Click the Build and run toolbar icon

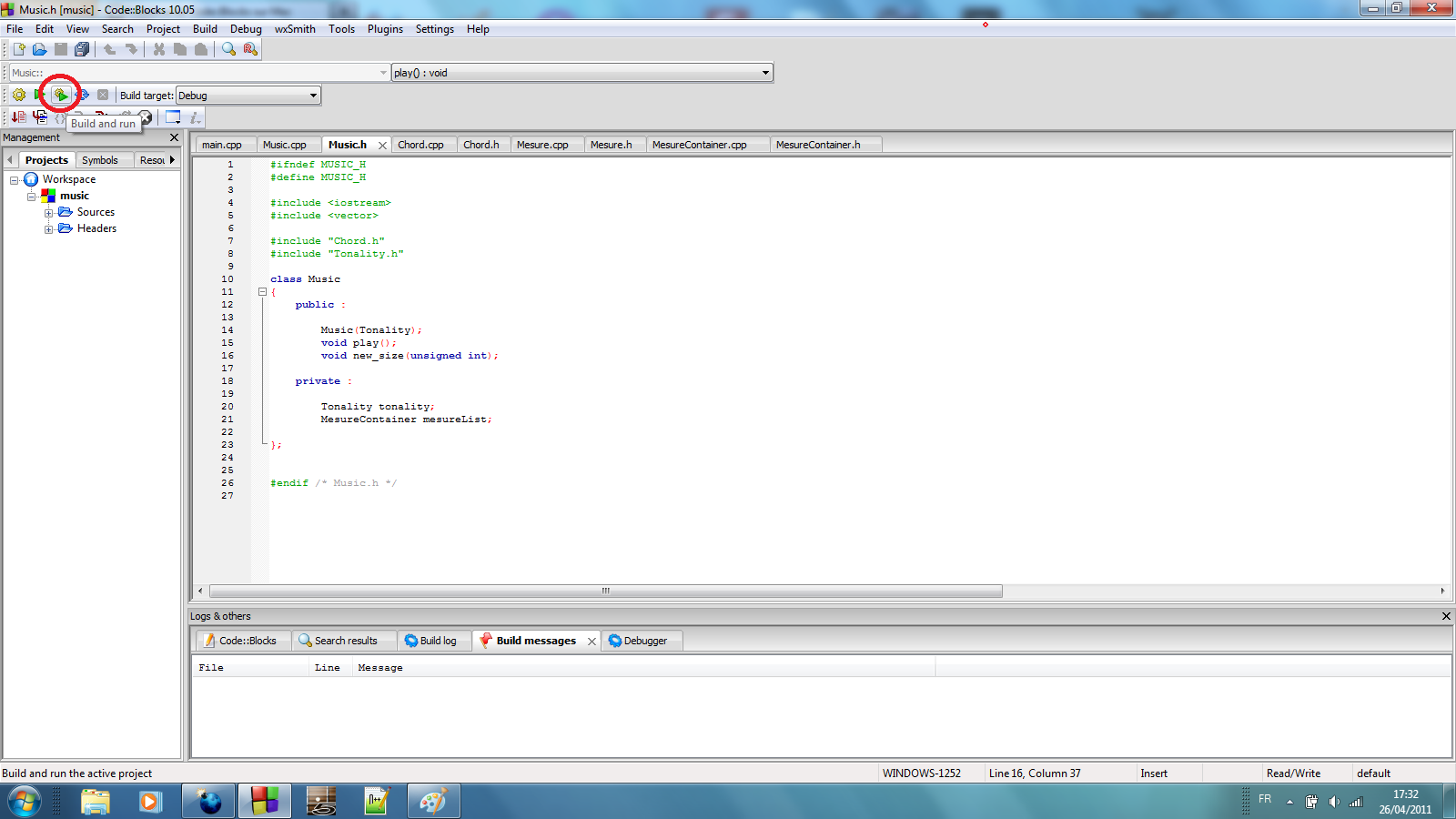click(x=60, y=95)
